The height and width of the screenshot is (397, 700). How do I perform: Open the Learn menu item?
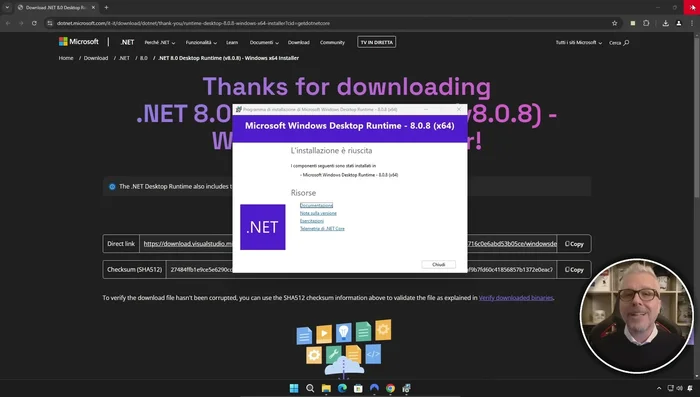pyautogui.click(x=232, y=42)
